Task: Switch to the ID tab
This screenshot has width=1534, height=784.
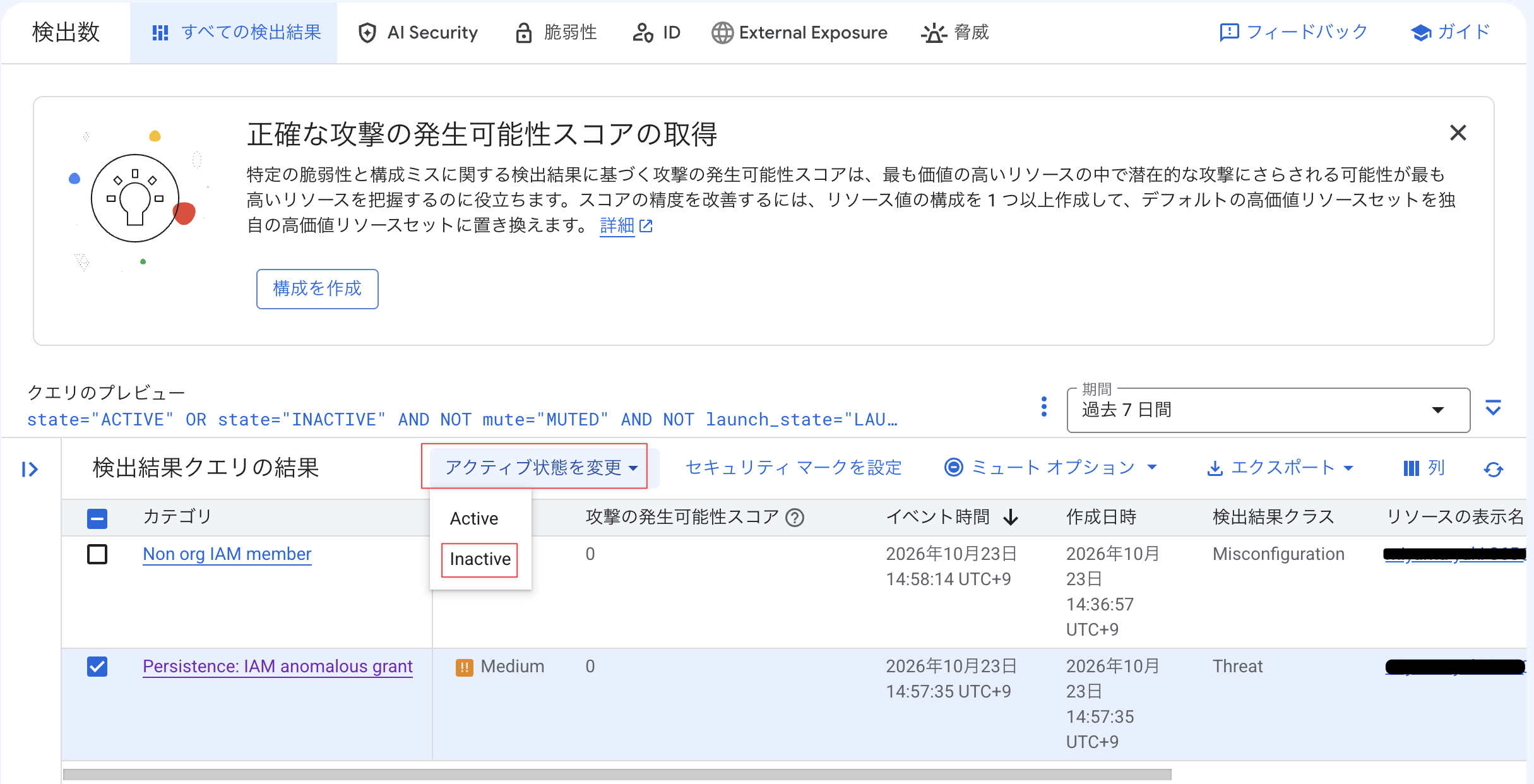Action: tap(657, 32)
